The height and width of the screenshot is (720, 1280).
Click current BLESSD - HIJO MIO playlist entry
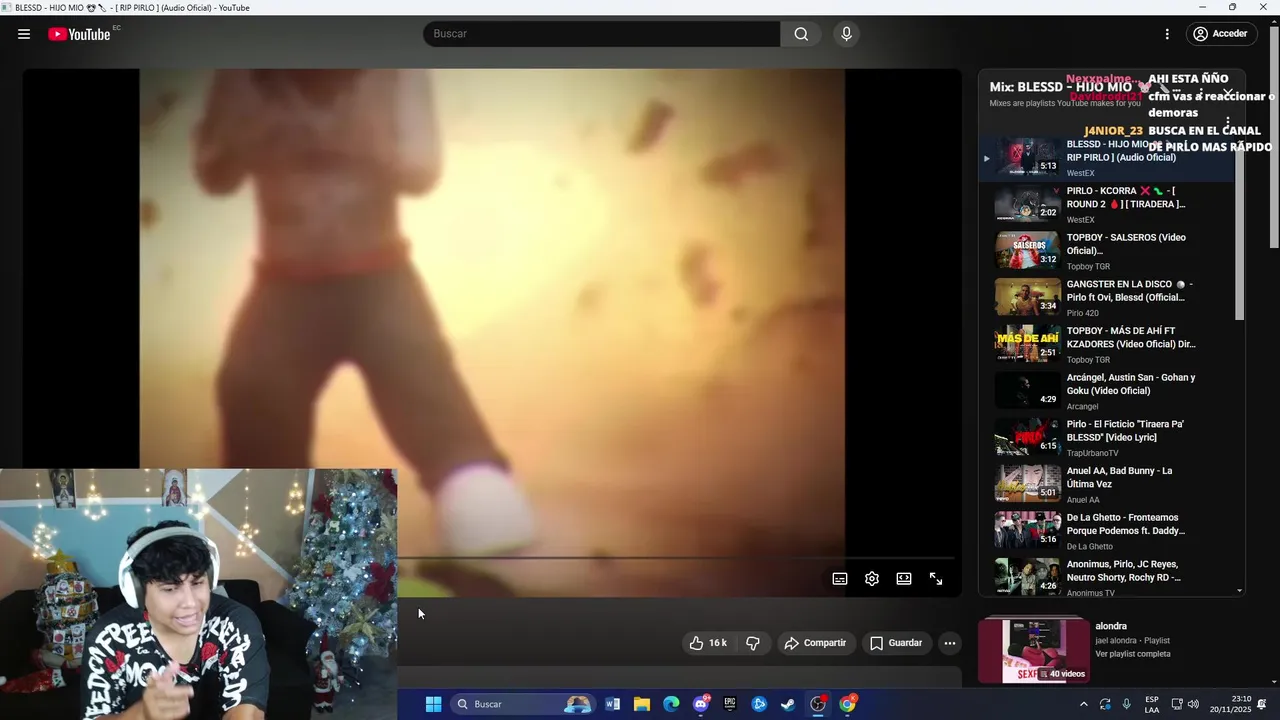coord(1105,158)
